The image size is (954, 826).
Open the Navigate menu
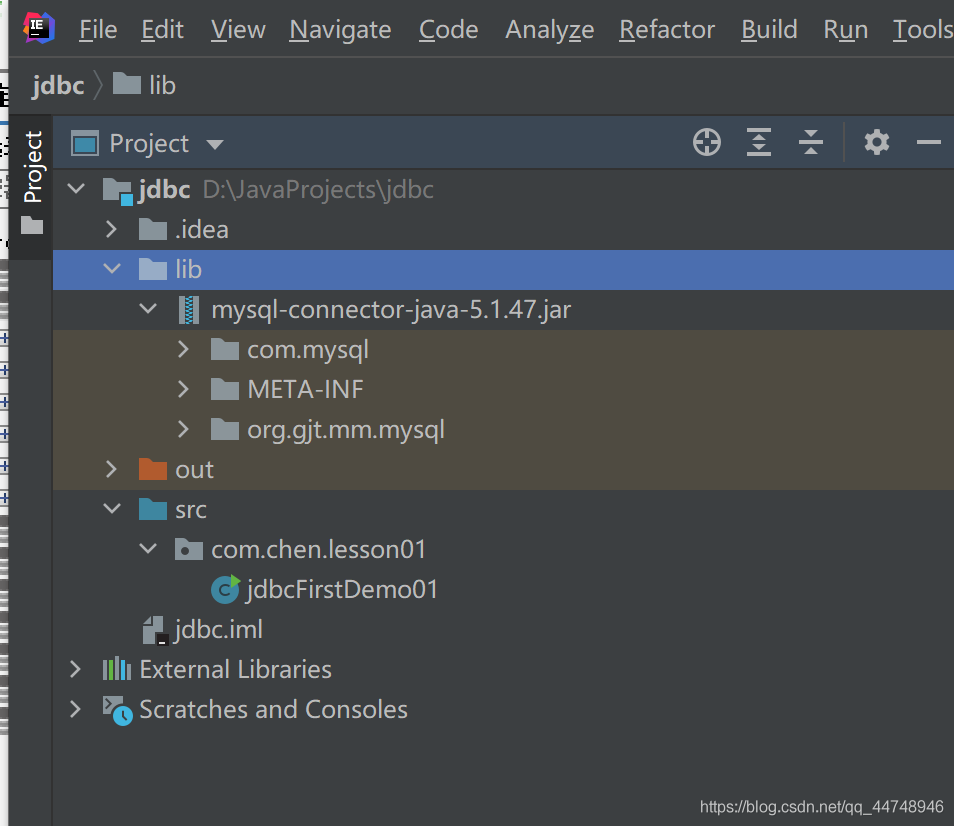point(340,29)
